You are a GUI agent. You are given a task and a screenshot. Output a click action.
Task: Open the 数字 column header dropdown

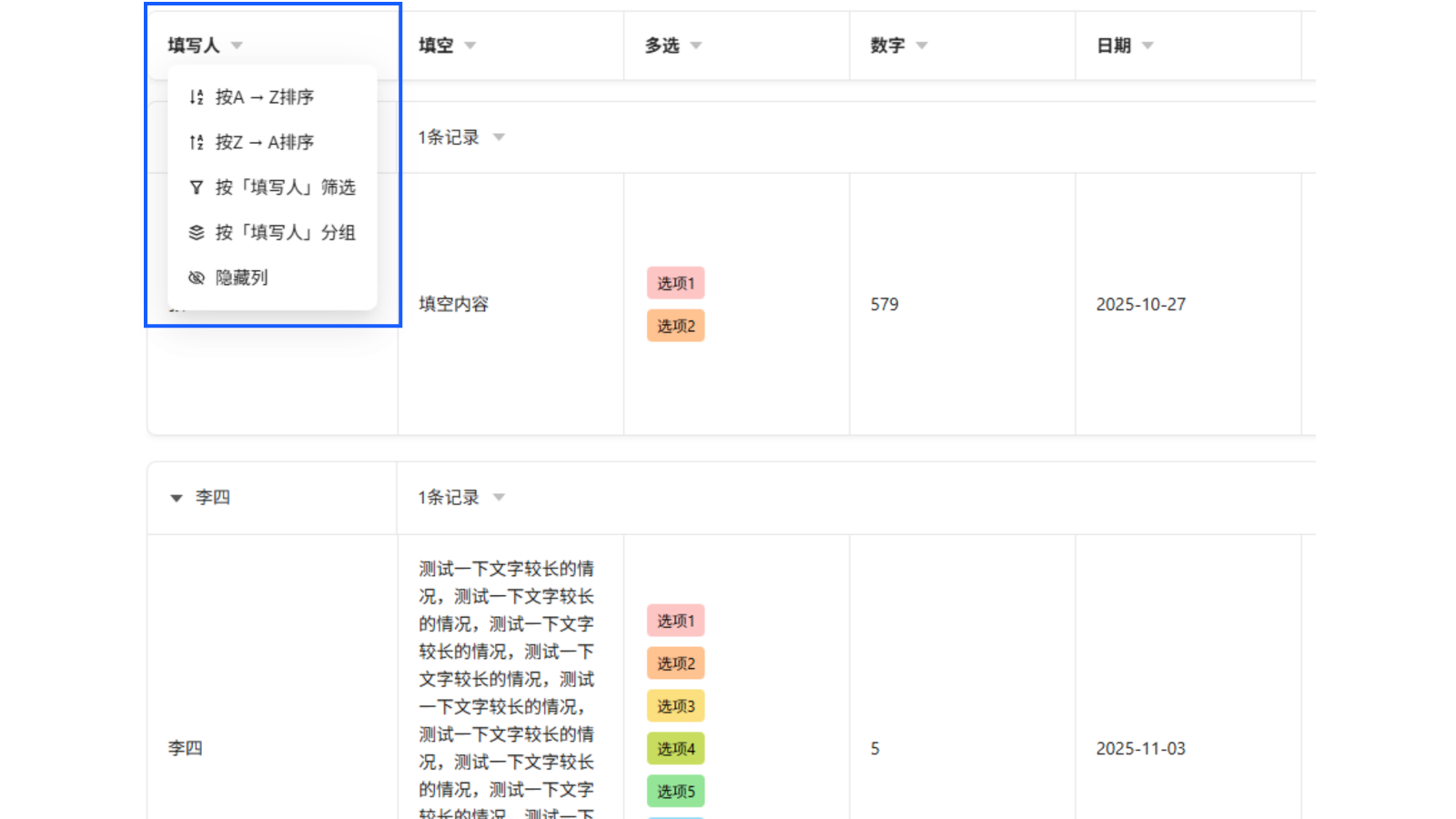[x=921, y=45]
